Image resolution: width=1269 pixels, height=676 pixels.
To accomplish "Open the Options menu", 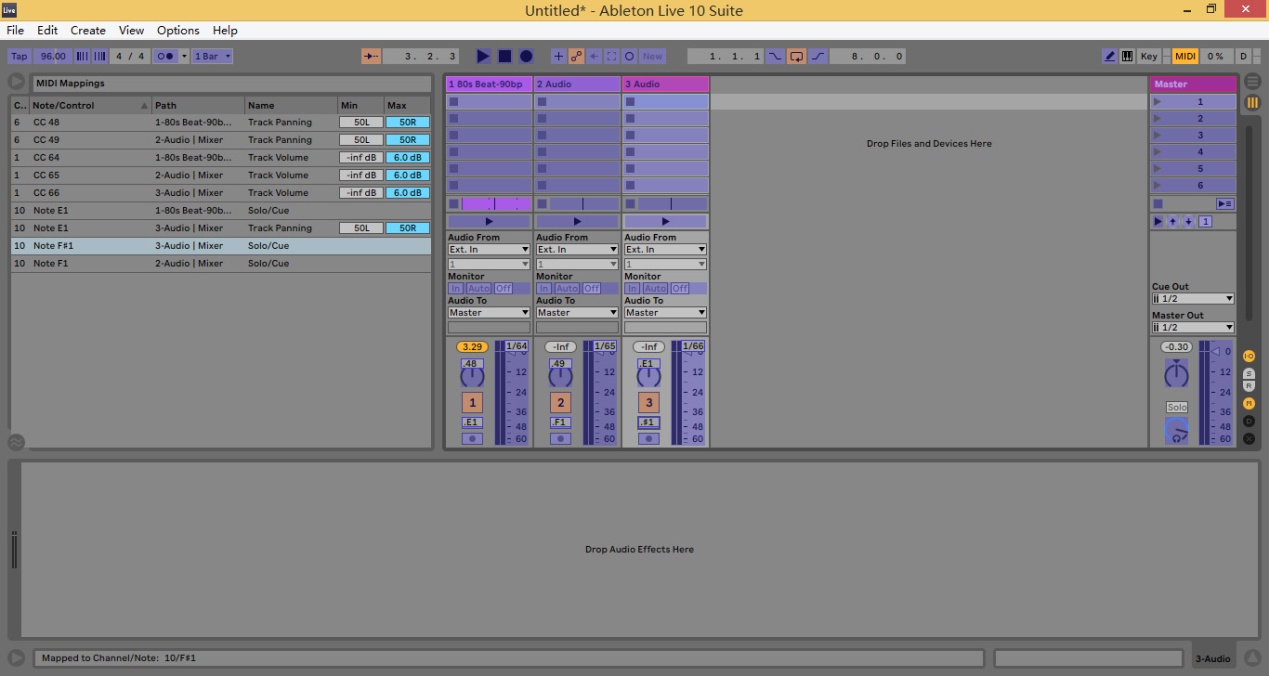I will point(178,31).
